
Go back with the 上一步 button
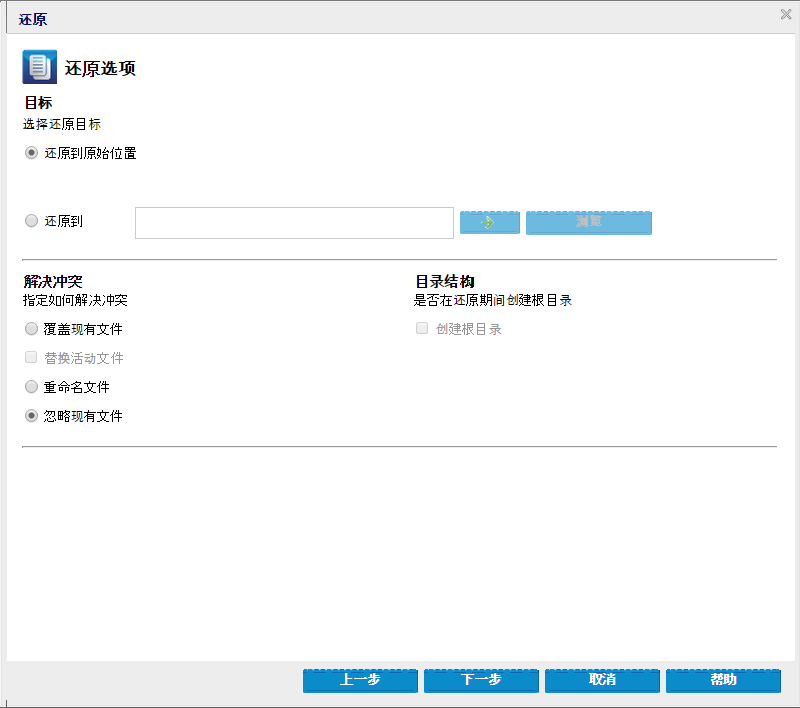(x=360, y=680)
